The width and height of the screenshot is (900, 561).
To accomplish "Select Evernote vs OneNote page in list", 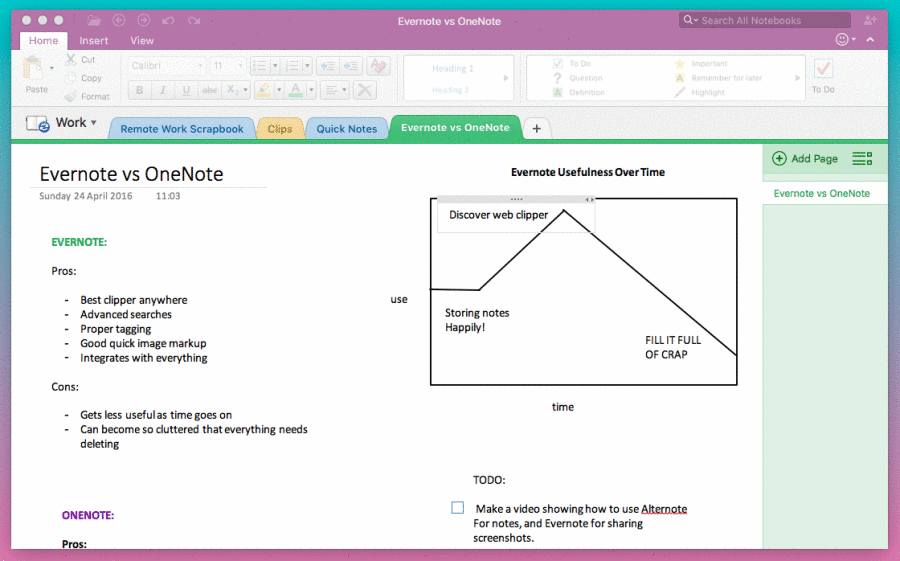I will click(x=824, y=194).
